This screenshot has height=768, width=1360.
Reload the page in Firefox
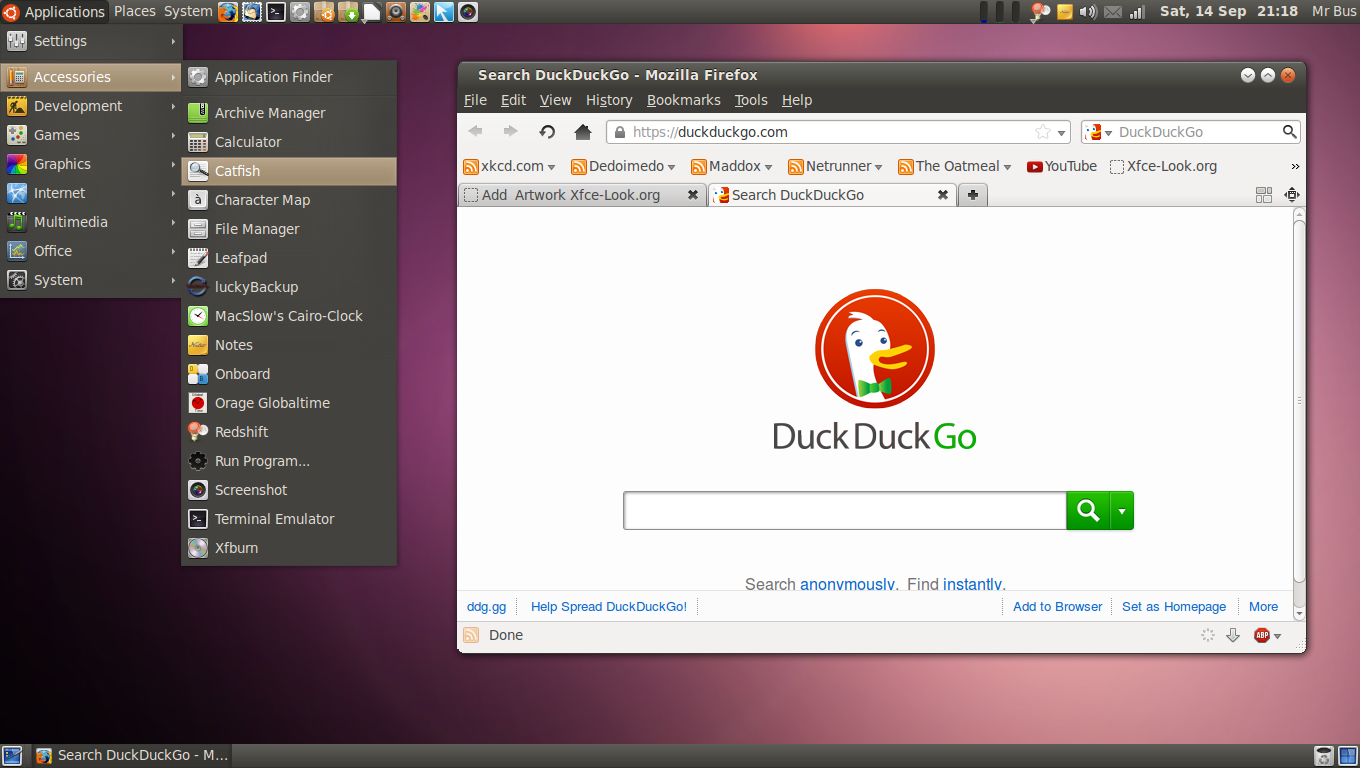547,132
